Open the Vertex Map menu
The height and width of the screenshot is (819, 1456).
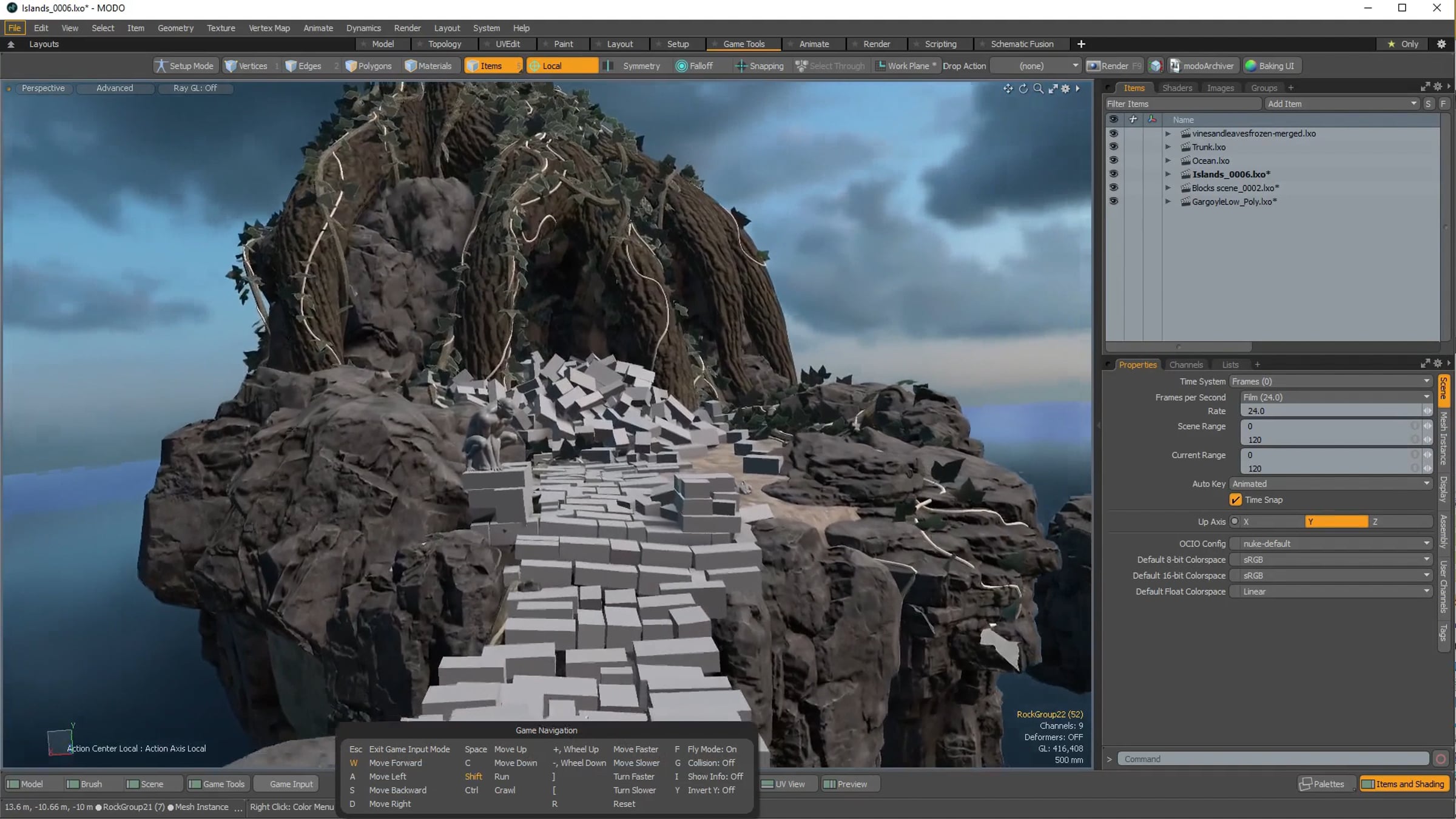(269, 28)
